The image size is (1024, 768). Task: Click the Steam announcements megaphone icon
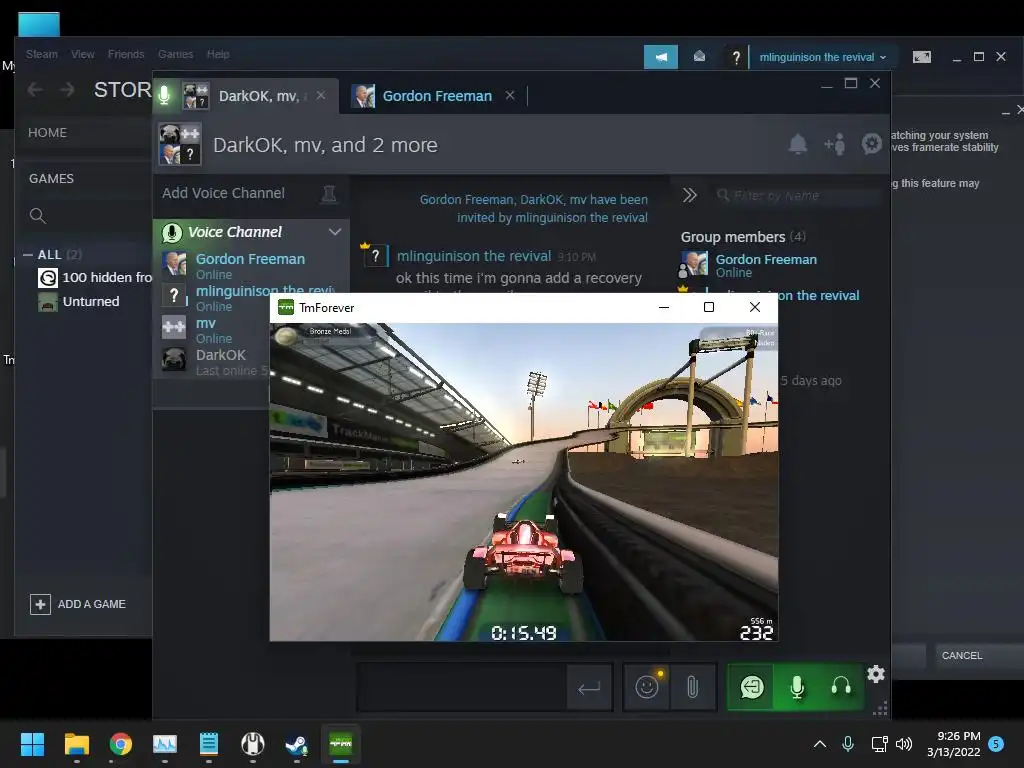coord(660,57)
